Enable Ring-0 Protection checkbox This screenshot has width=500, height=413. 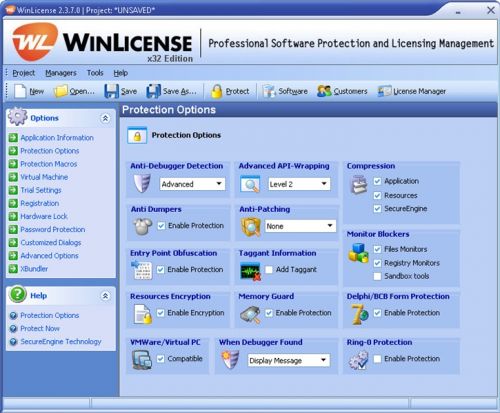pos(377,359)
